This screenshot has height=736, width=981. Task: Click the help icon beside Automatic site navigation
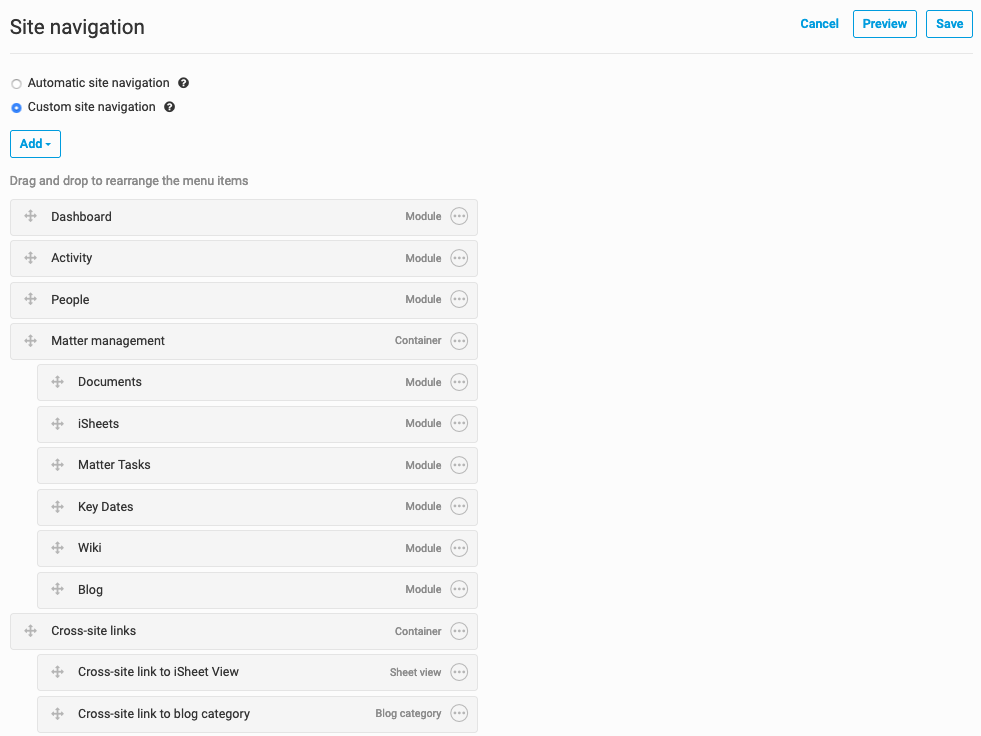pos(184,83)
